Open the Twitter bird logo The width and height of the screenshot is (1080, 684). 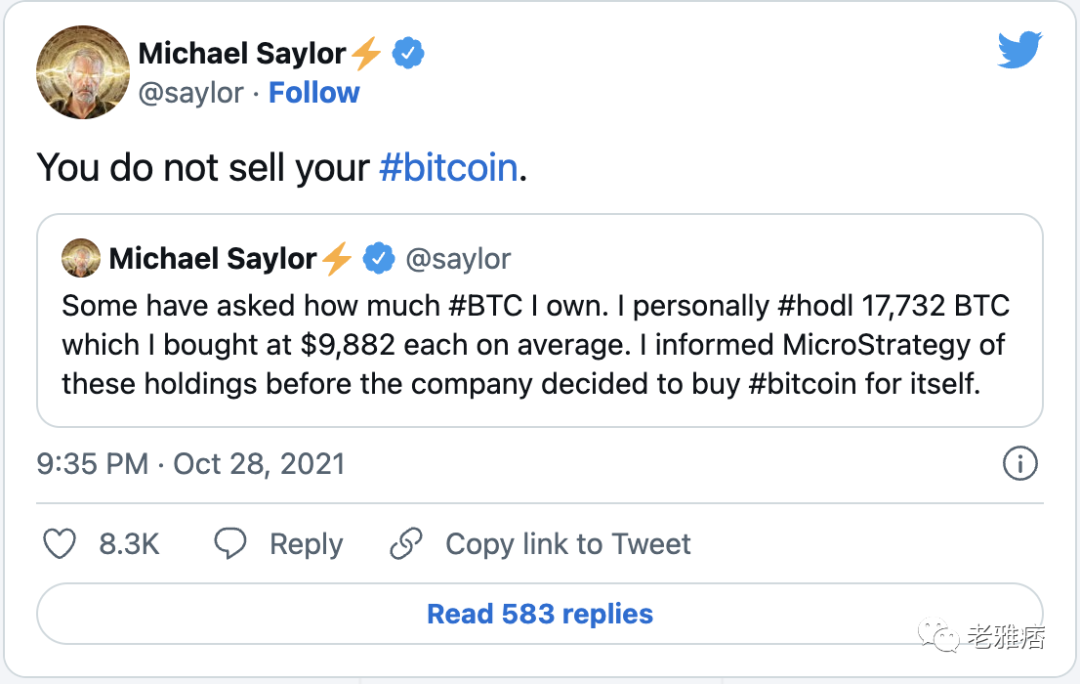pos(1020,50)
